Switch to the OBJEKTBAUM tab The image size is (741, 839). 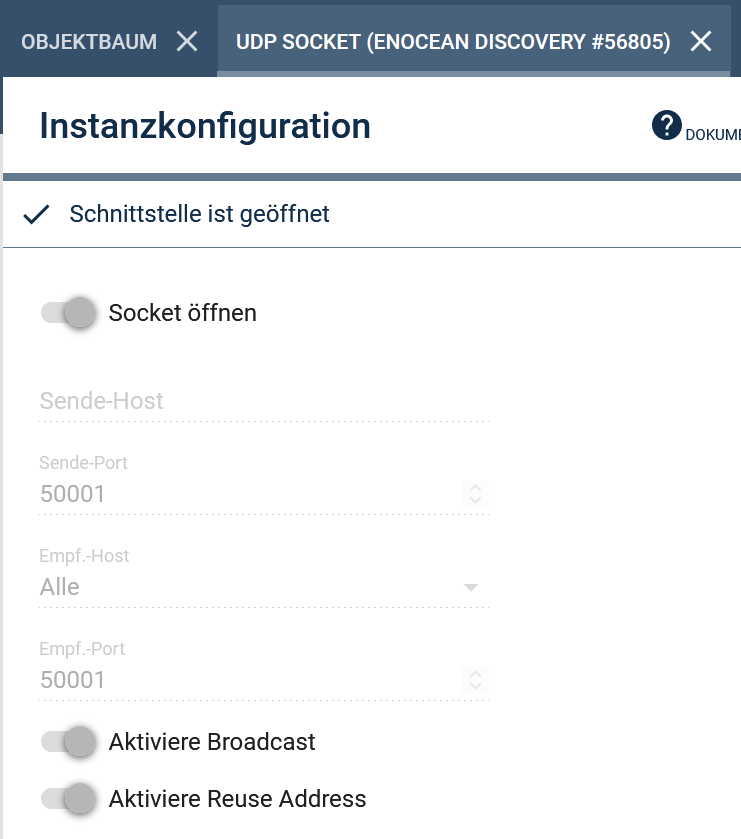coord(89,42)
